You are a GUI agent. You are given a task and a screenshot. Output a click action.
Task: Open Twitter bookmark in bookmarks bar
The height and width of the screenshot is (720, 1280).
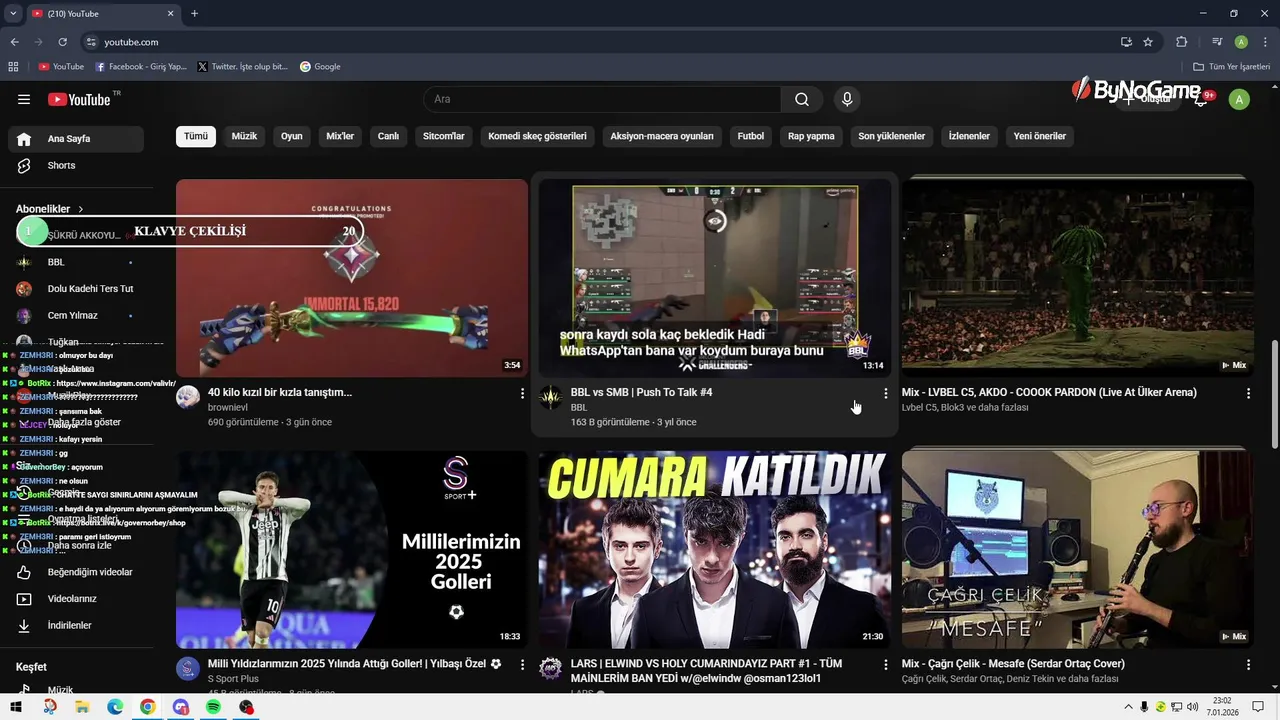point(243,67)
